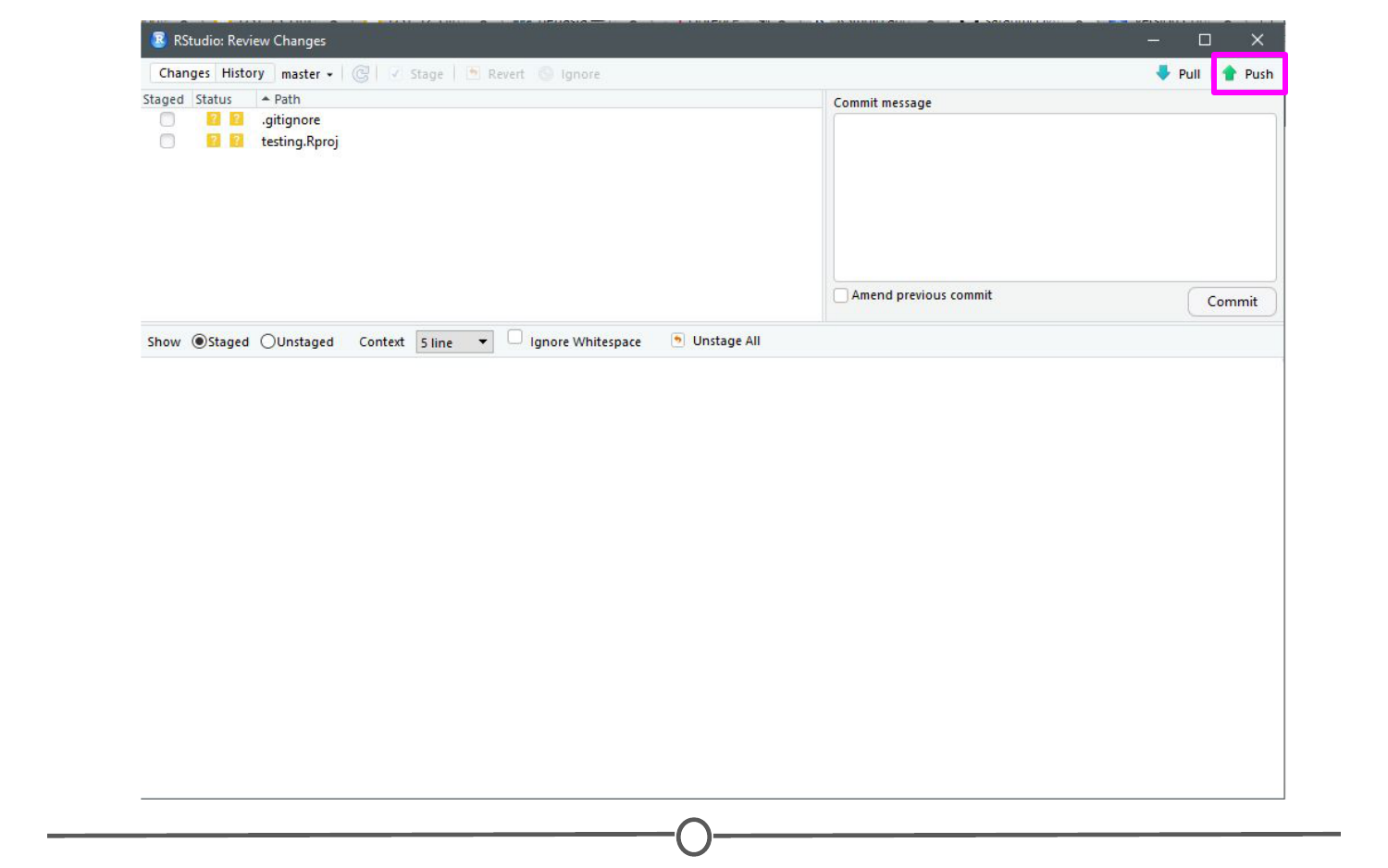Image resolution: width=1388 pixels, height=868 pixels.
Task: Check the staged box for testing.Rproj
Action: click(x=167, y=142)
